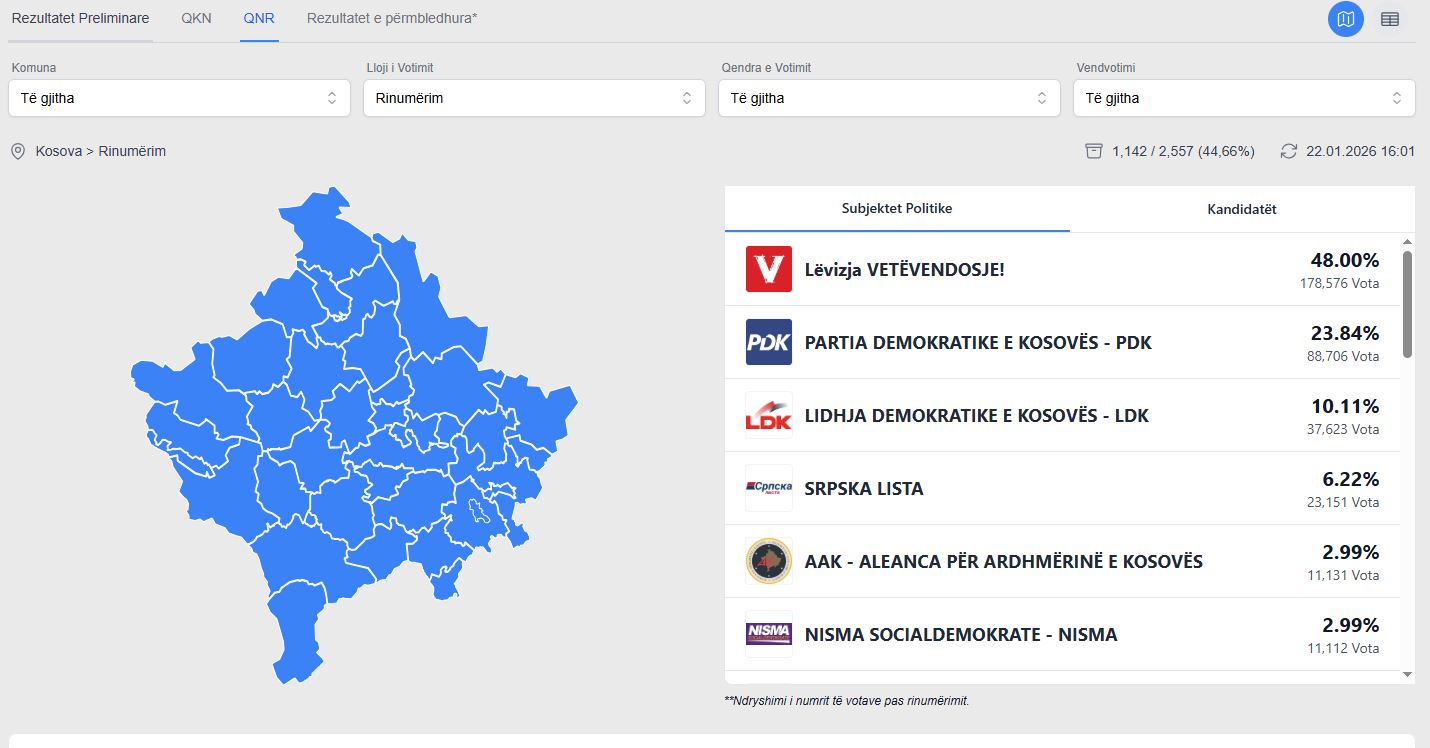Screen dimensions: 1430x748
Task: Click the ballot box counted icon
Action: (1094, 151)
